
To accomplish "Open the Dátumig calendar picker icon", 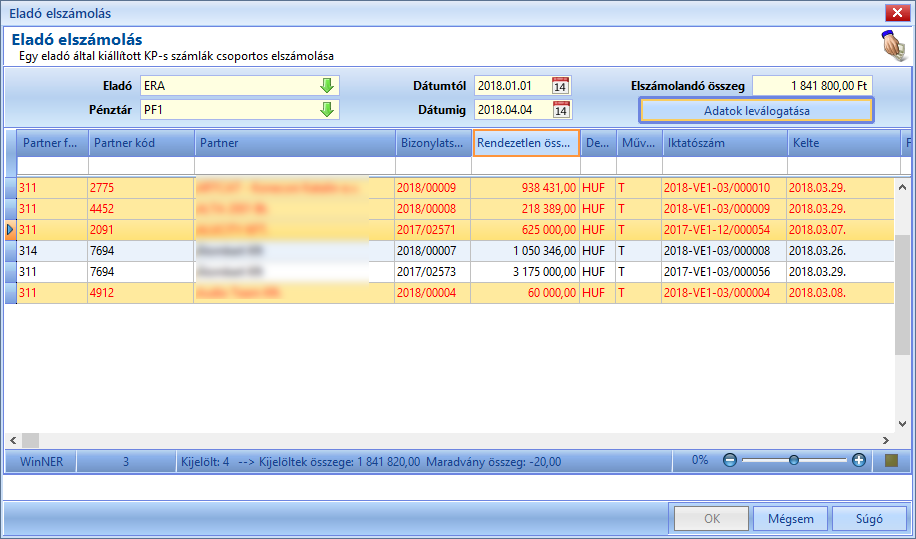I will click(561, 110).
